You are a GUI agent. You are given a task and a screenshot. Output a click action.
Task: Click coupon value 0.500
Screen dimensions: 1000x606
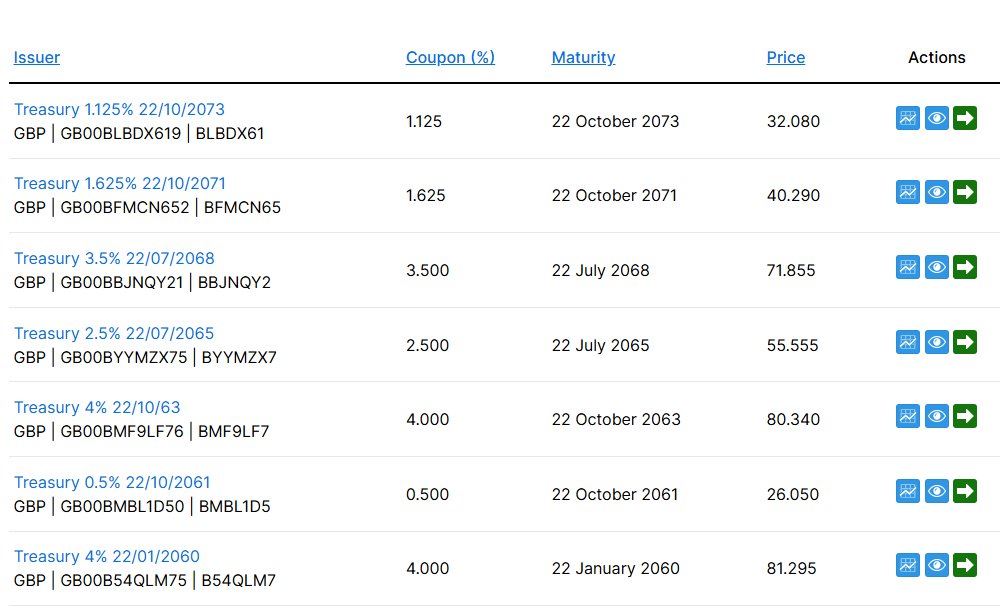point(427,494)
